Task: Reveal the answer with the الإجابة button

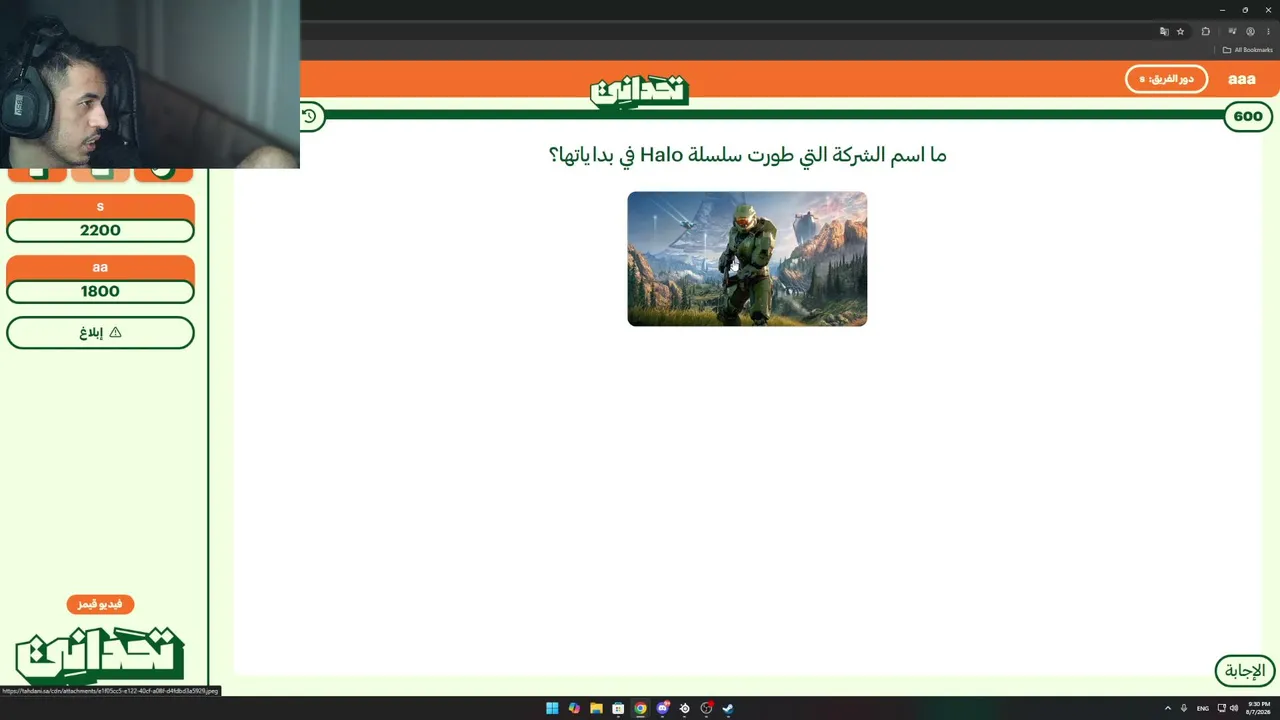Action: pyautogui.click(x=1245, y=670)
